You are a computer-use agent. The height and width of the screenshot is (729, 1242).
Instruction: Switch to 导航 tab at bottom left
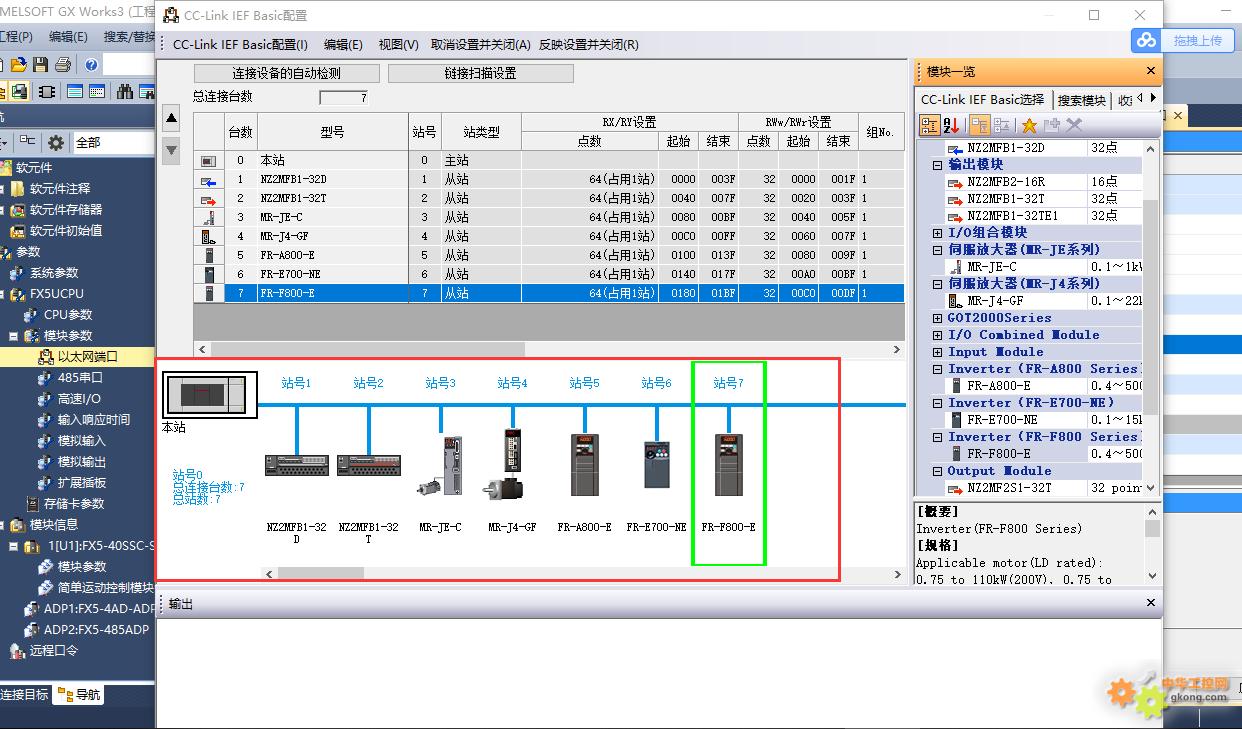80,695
